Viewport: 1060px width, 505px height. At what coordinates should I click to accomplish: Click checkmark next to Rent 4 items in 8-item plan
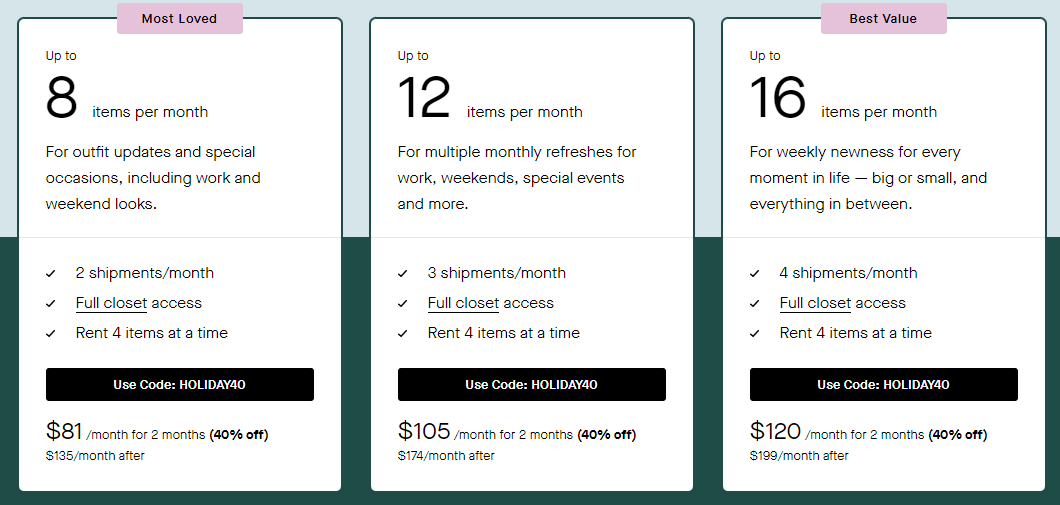[51, 333]
